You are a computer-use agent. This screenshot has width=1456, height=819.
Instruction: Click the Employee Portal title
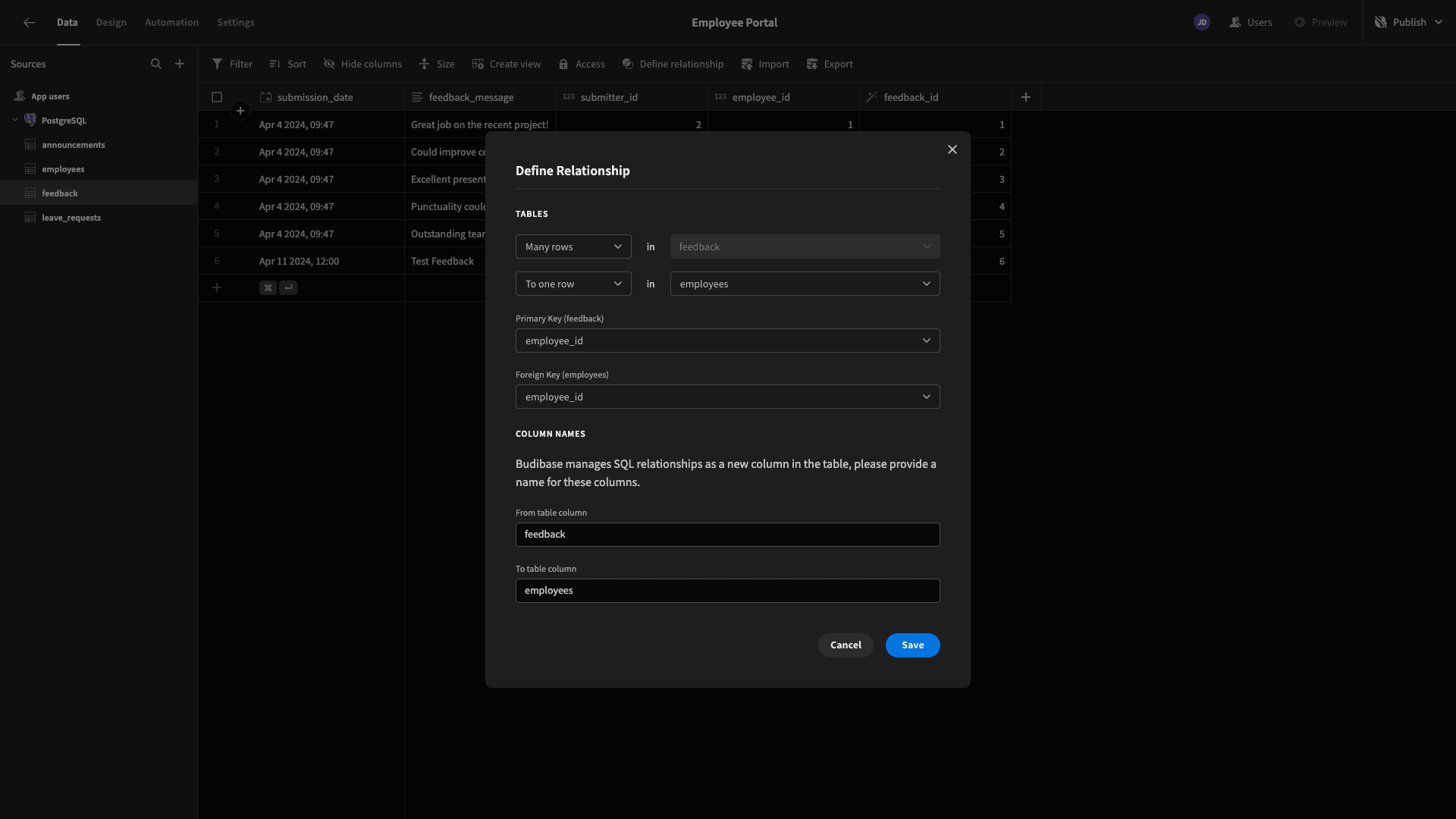pyautogui.click(x=734, y=23)
